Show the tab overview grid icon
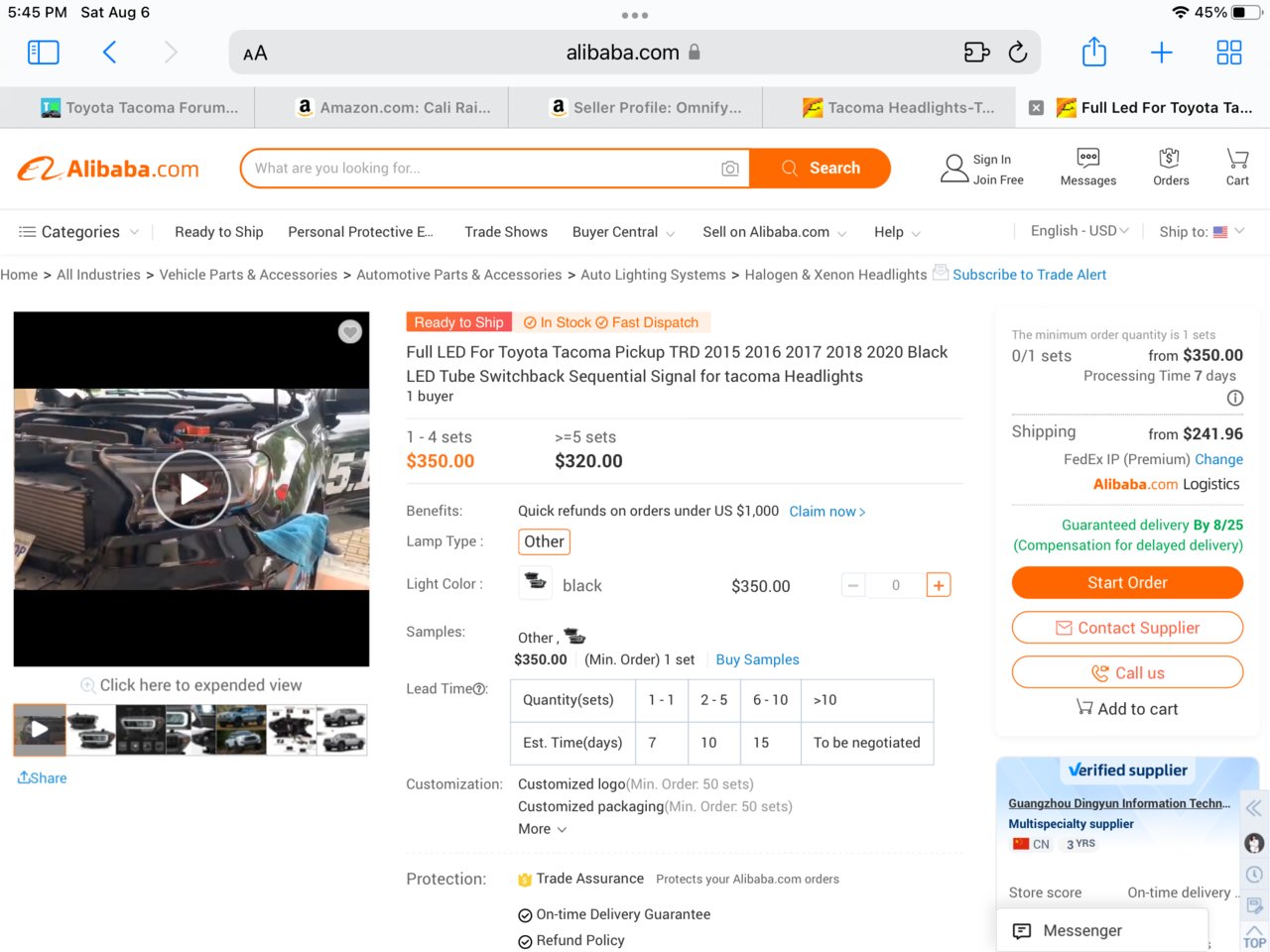 point(1229,53)
